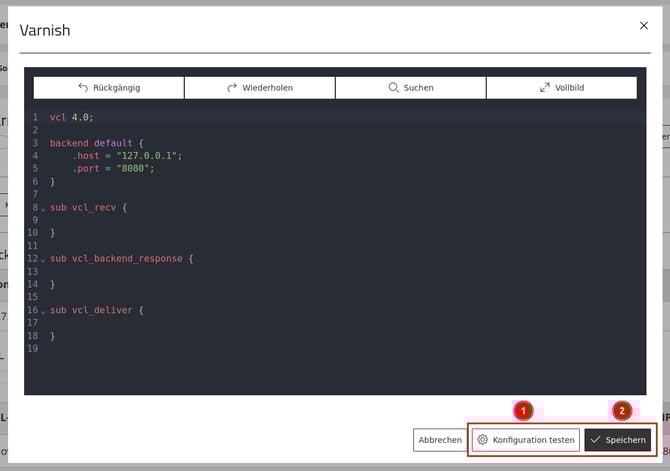This screenshot has height=471, width=670.
Task: Click the magnifier icon beside Suchen
Action: click(x=393, y=88)
